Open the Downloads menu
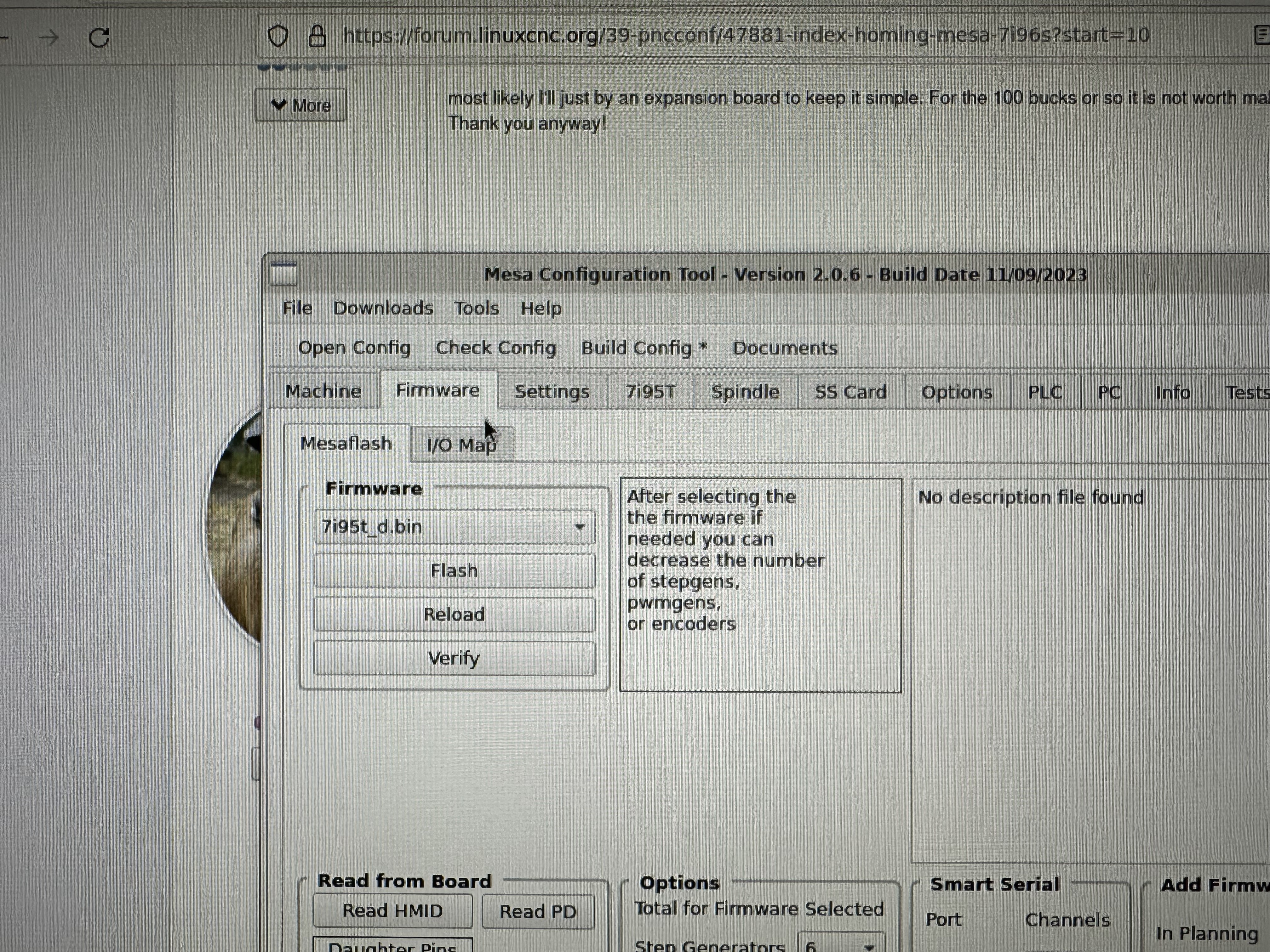 383,308
